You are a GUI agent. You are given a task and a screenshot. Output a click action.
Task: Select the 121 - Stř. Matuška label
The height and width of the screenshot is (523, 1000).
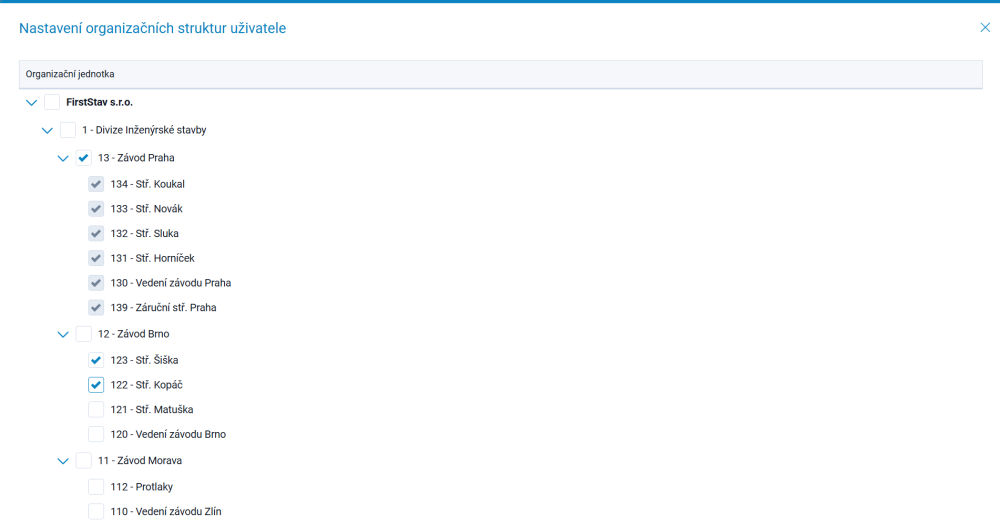[x=152, y=409]
